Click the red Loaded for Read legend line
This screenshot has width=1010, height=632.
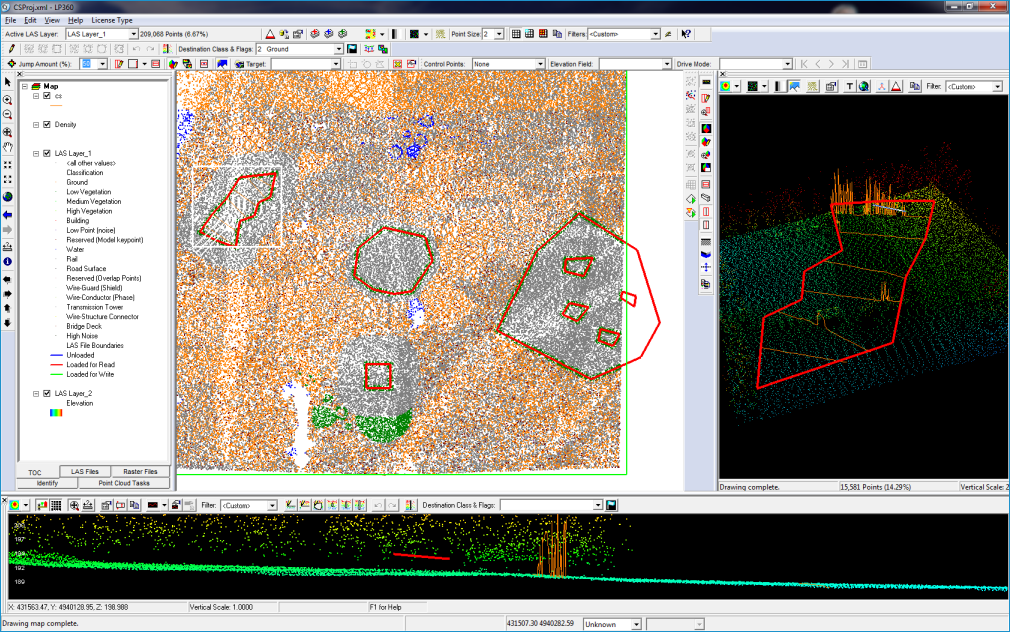click(56, 365)
